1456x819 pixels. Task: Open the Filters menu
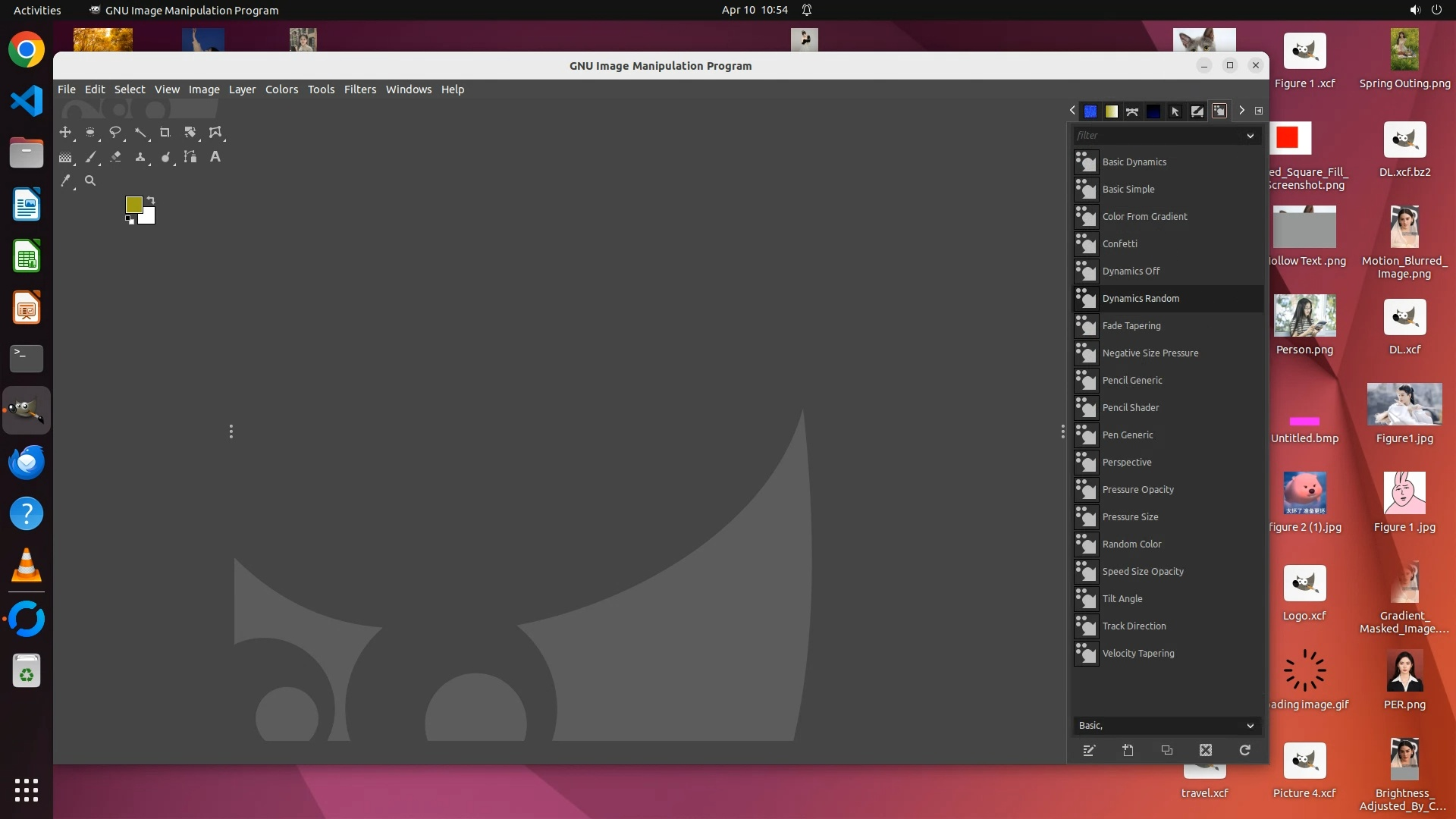coord(359,89)
